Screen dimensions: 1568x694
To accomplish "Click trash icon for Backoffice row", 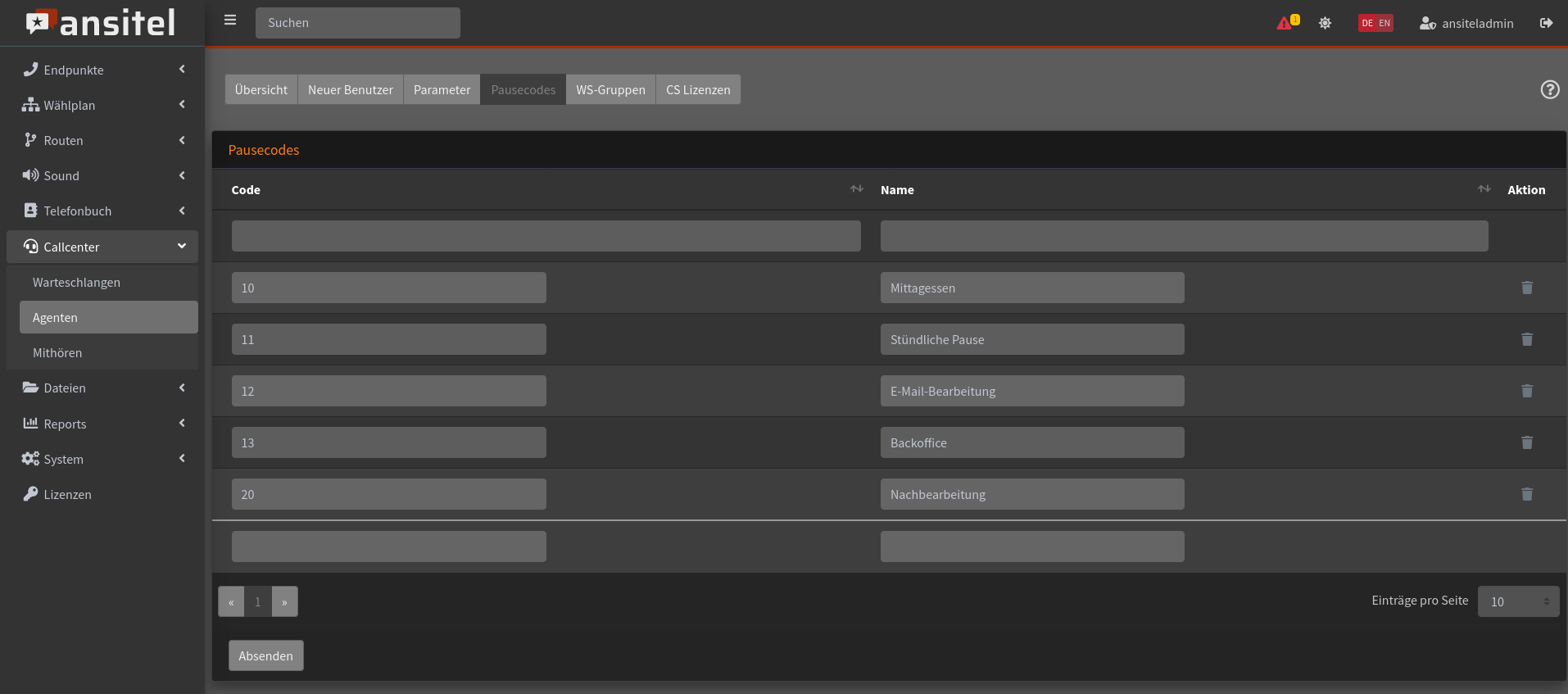I will pyautogui.click(x=1526, y=442).
